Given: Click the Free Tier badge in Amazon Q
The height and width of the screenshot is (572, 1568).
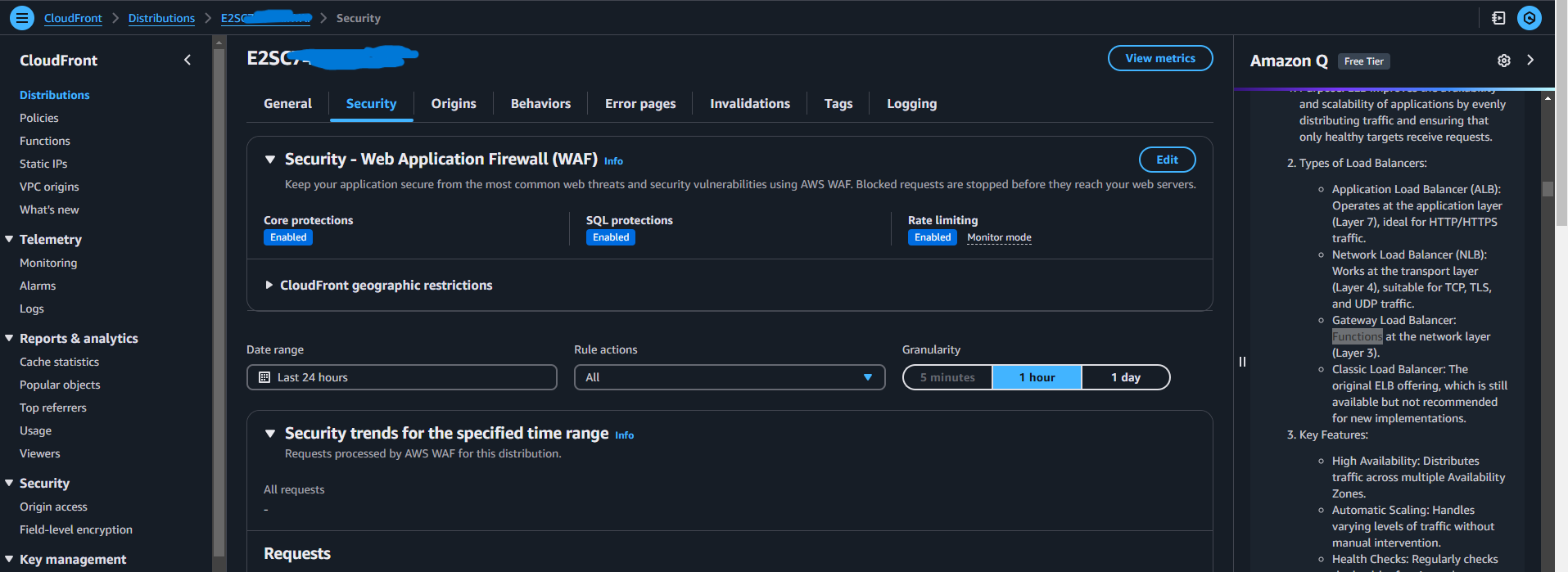Looking at the screenshot, I should point(1364,61).
